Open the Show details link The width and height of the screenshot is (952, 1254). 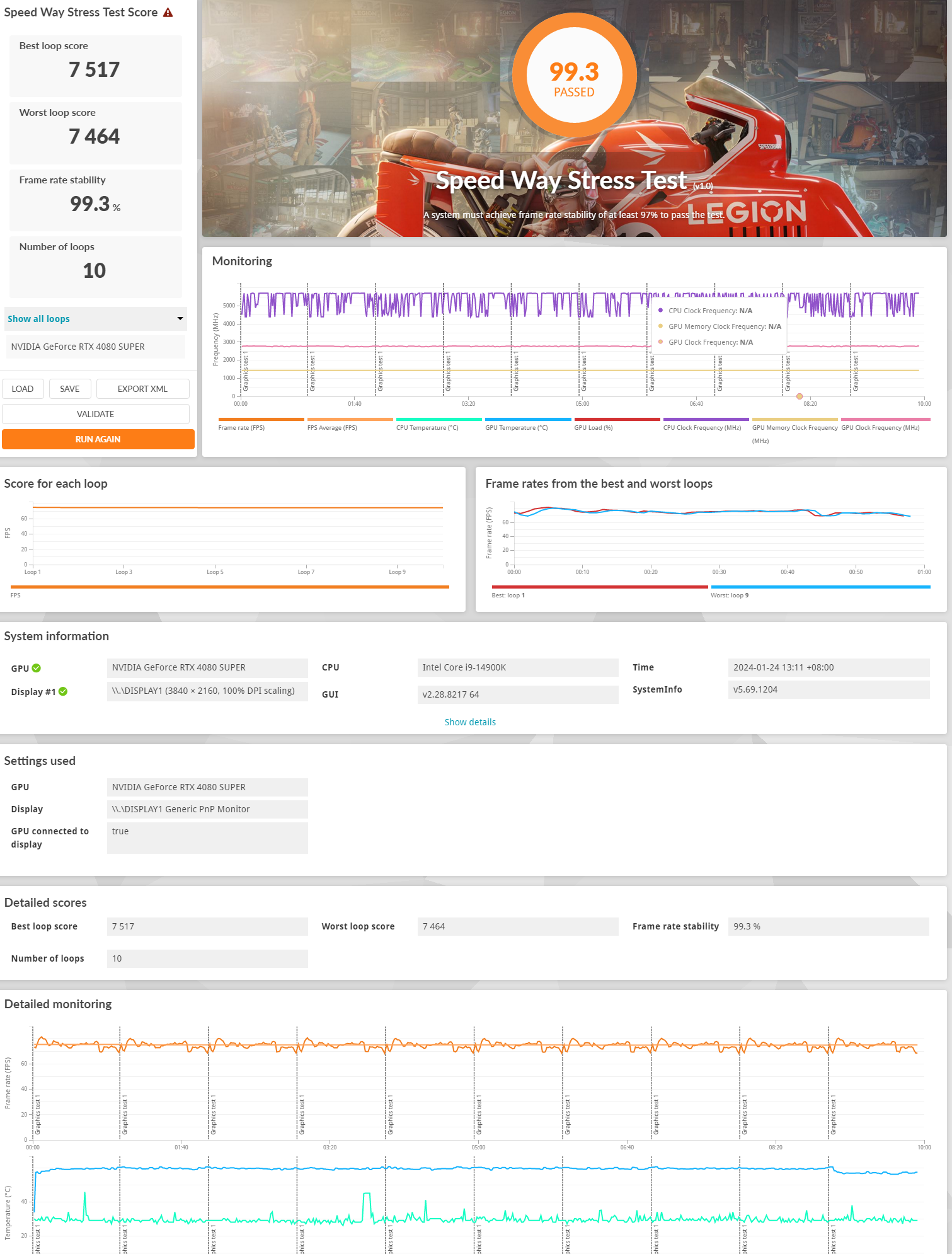pyautogui.click(x=470, y=722)
